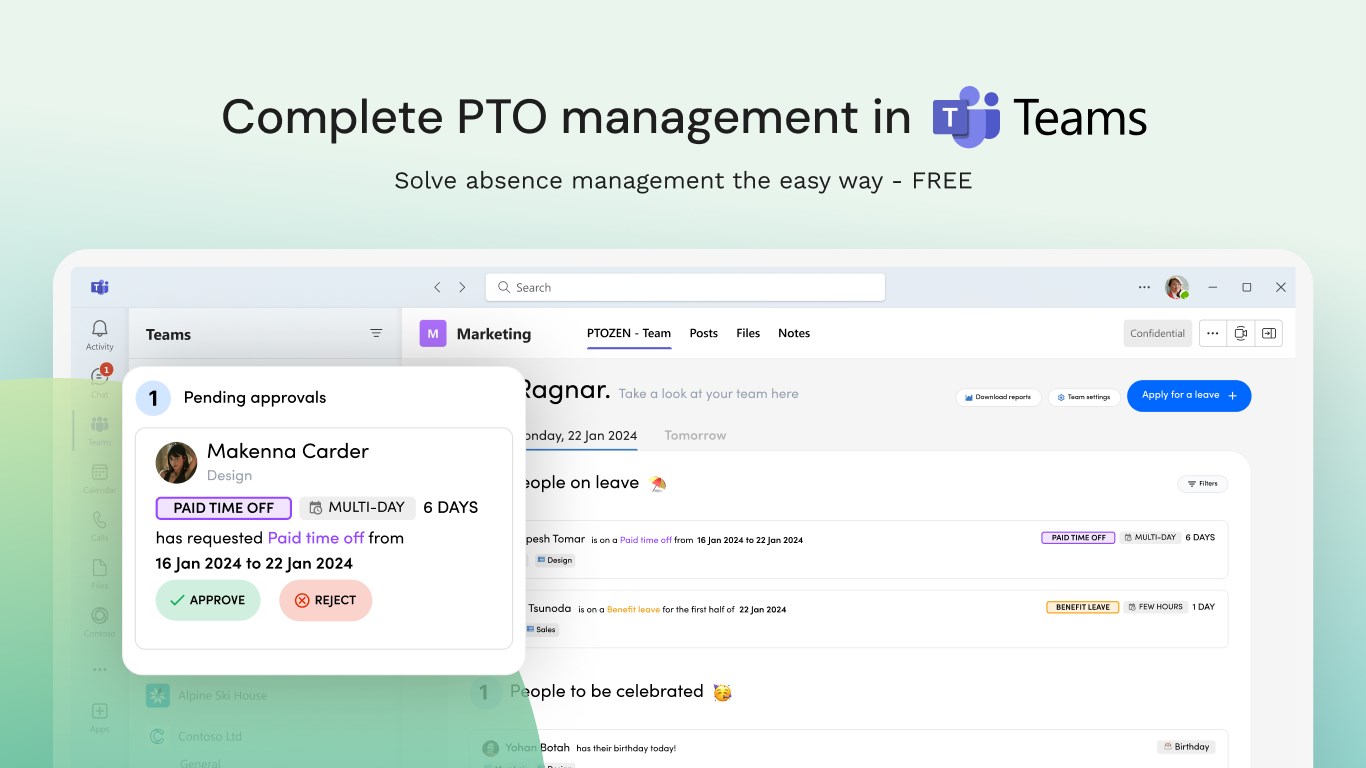Click the People to be celebrated heading
Screen dimensions: 1366x768
607,692
